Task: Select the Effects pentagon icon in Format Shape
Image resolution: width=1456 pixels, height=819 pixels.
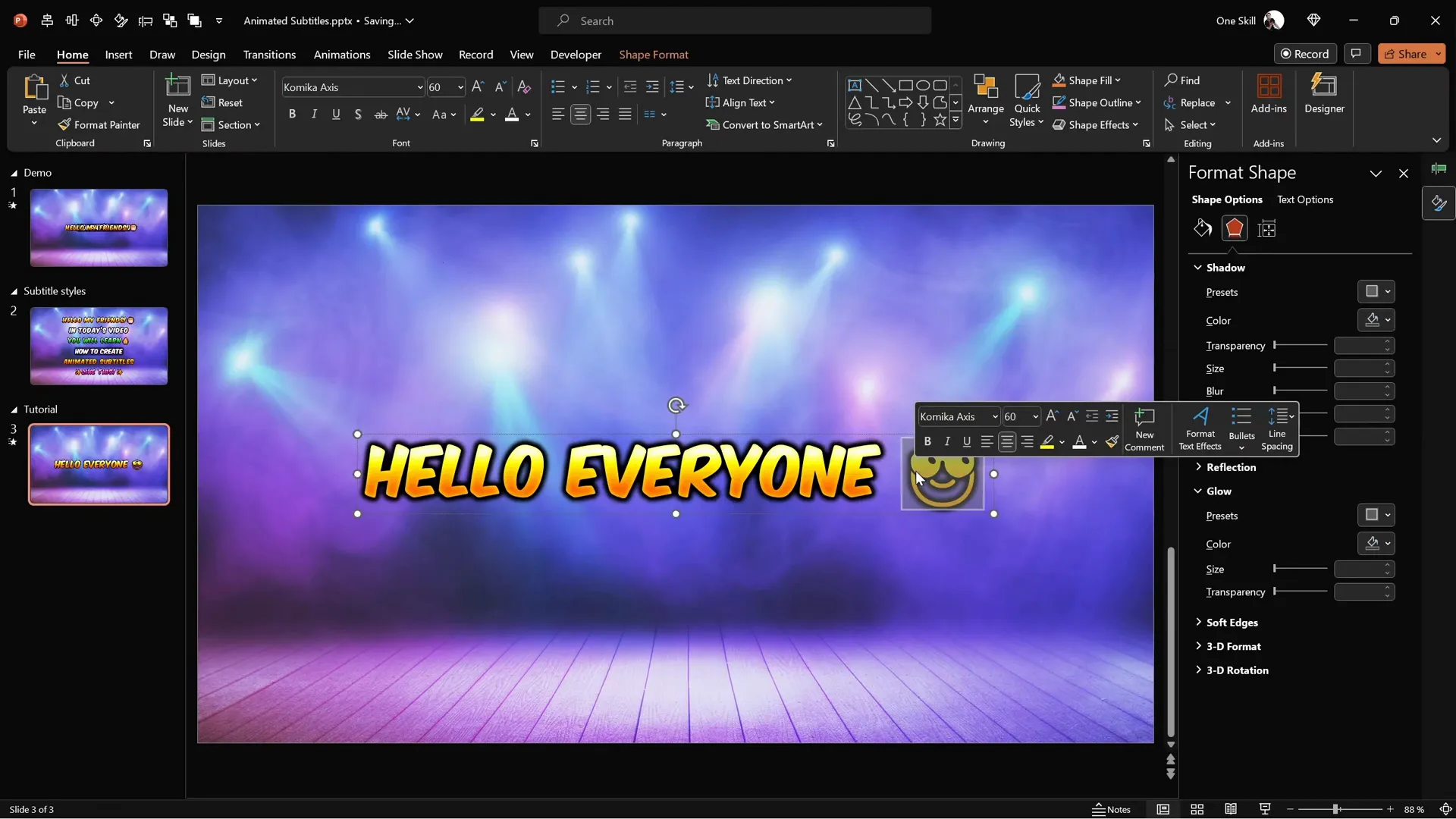Action: tap(1235, 228)
